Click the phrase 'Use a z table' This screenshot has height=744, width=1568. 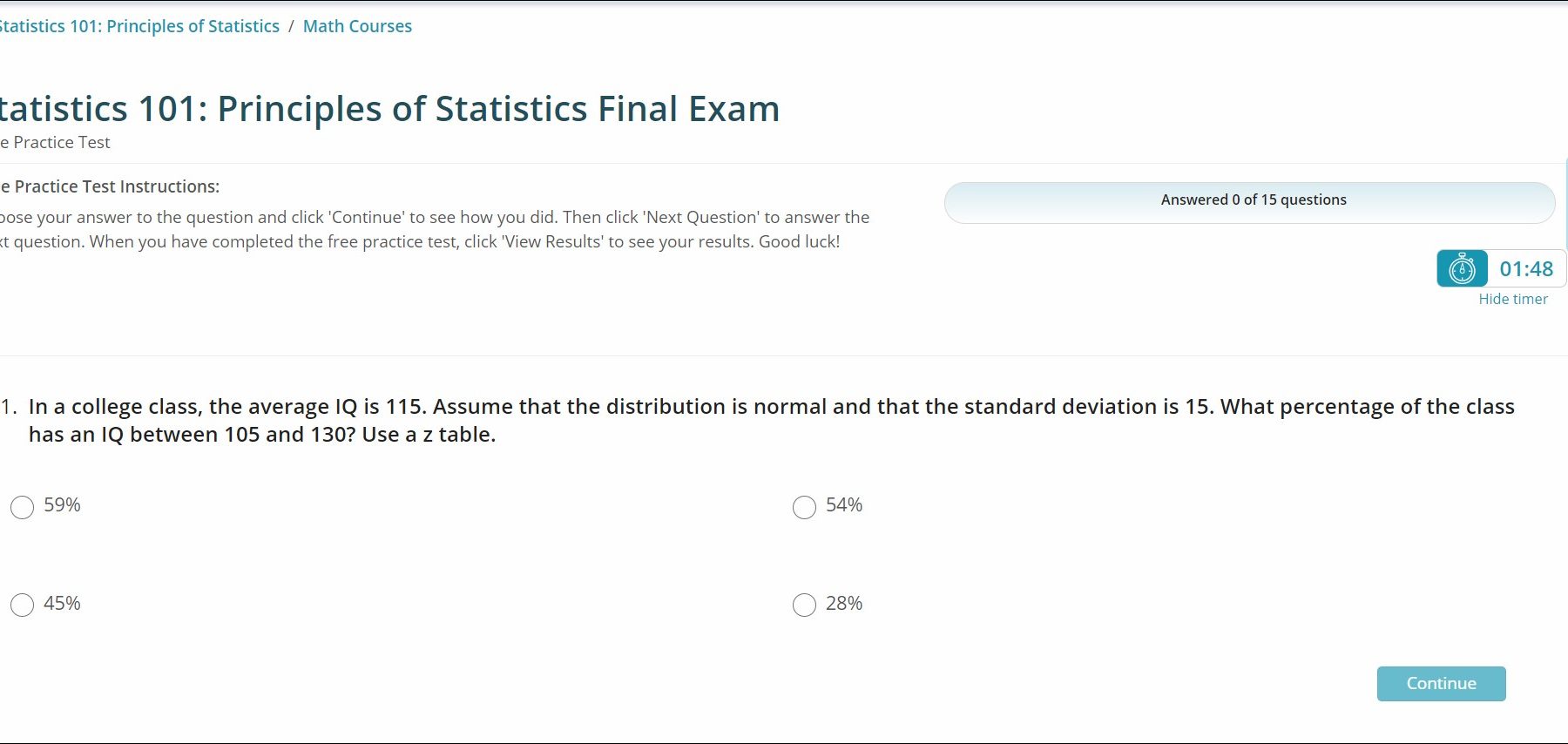[x=428, y=435]
